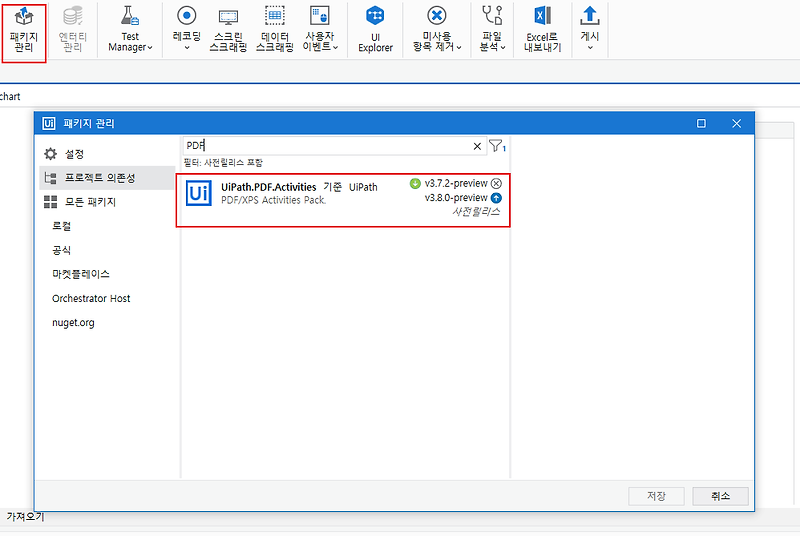Choose the 마켓플레이스 package source
The image size is (800, 536).
click(81, 274)
